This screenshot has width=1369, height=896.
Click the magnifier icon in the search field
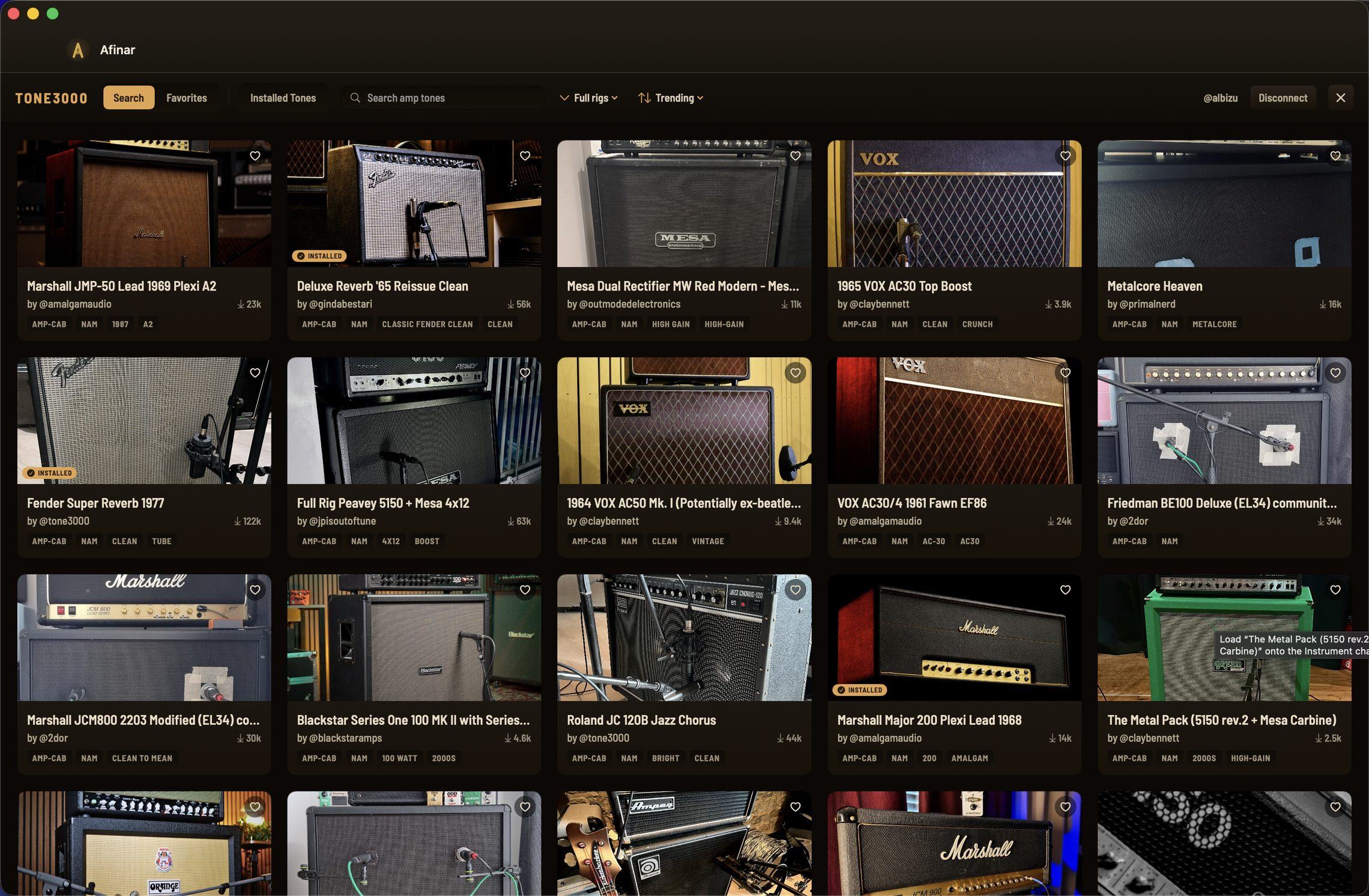click(x=355, y=97)
